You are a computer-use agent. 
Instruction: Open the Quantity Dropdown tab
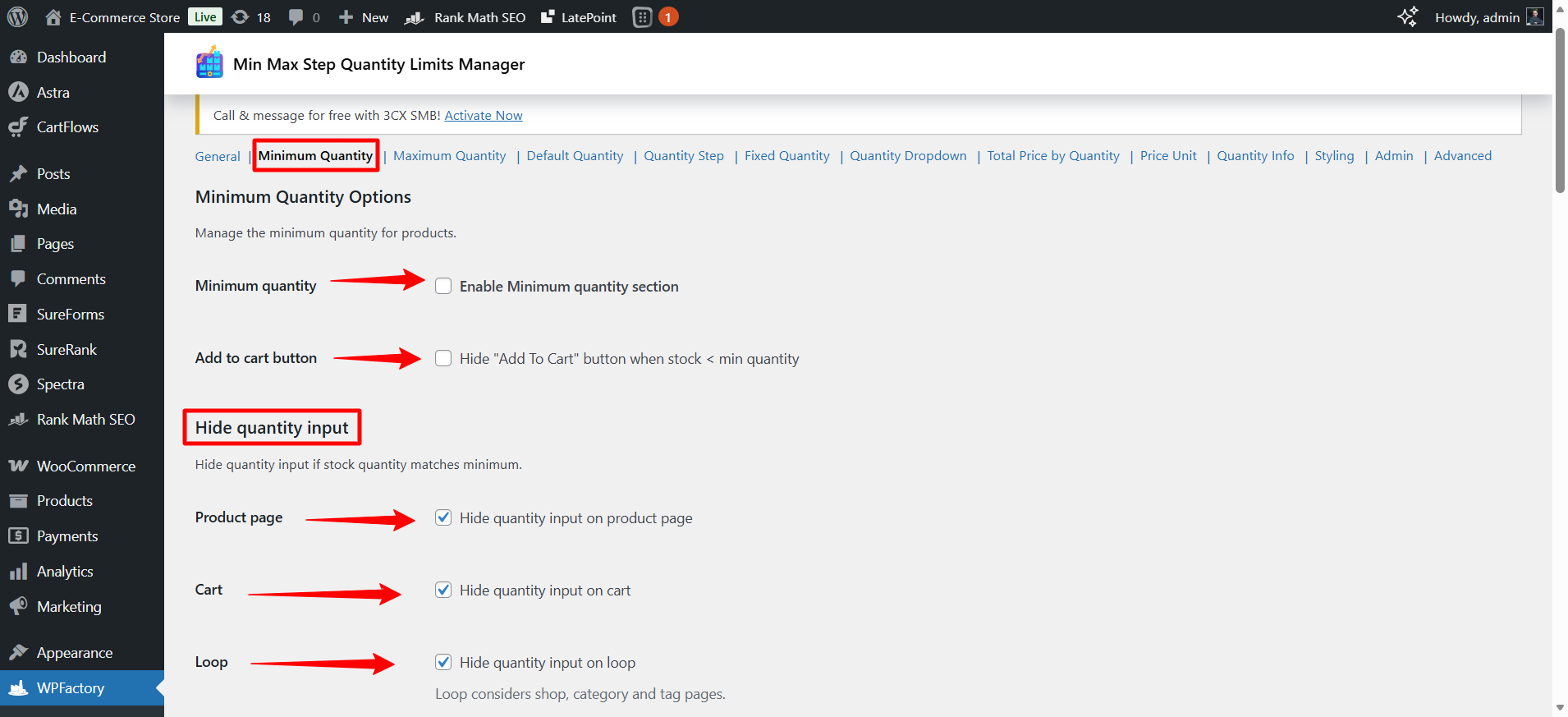tap(908, 155)
